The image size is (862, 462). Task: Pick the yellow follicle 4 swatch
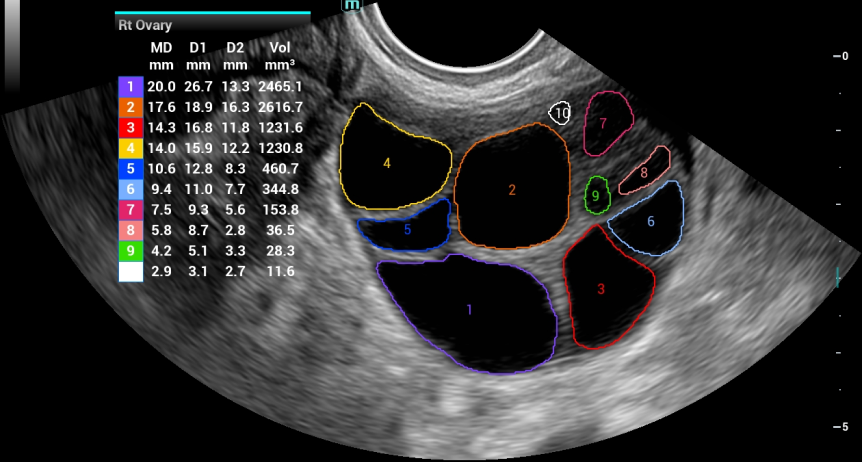tap(130, 149)
